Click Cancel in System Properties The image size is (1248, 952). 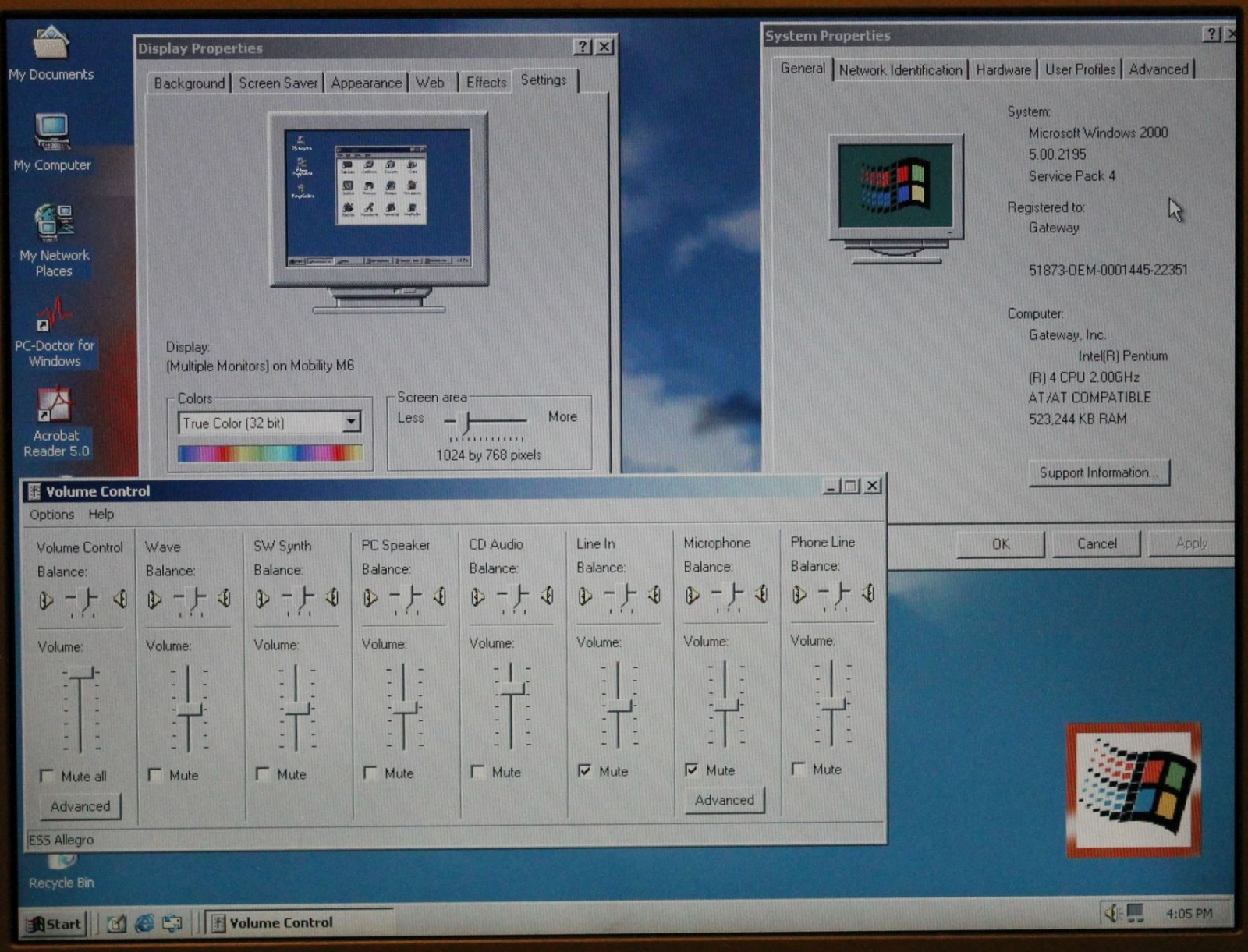[1097, 543]
